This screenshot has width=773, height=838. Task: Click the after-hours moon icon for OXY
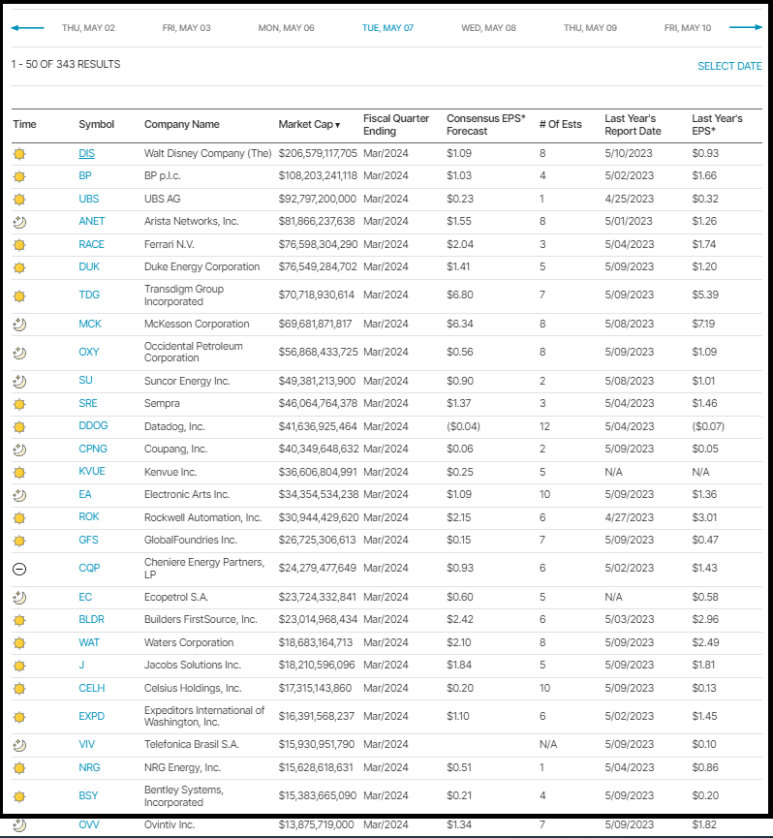pyautogui.click(x=19, y=353)
